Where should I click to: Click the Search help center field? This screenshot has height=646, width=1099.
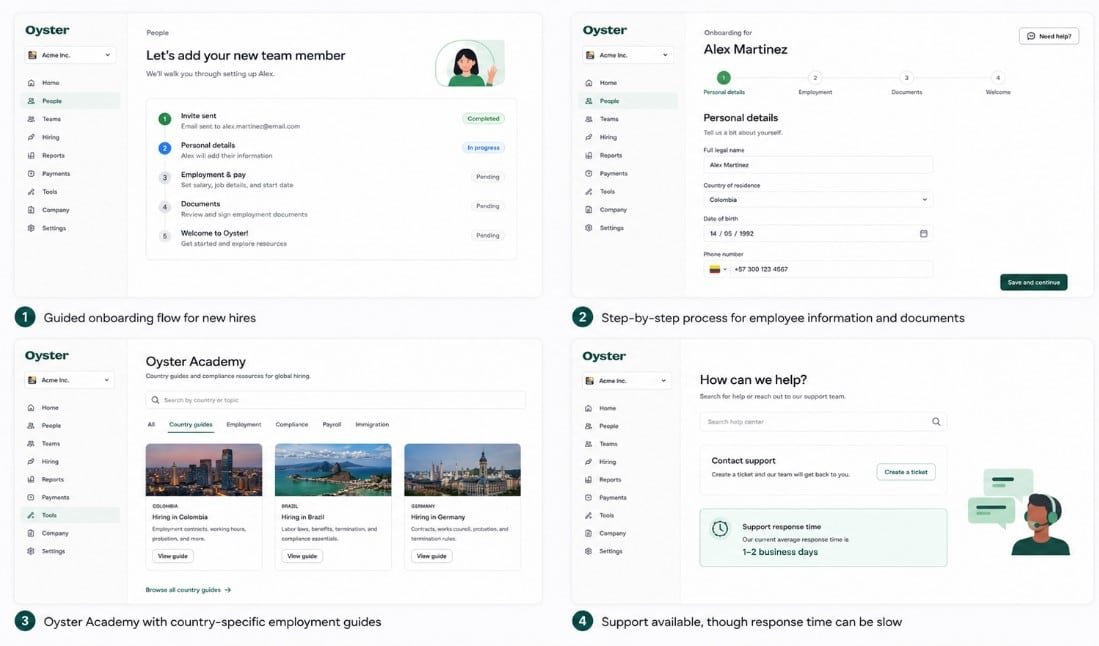pyautogui.click(x=823, y=422)
